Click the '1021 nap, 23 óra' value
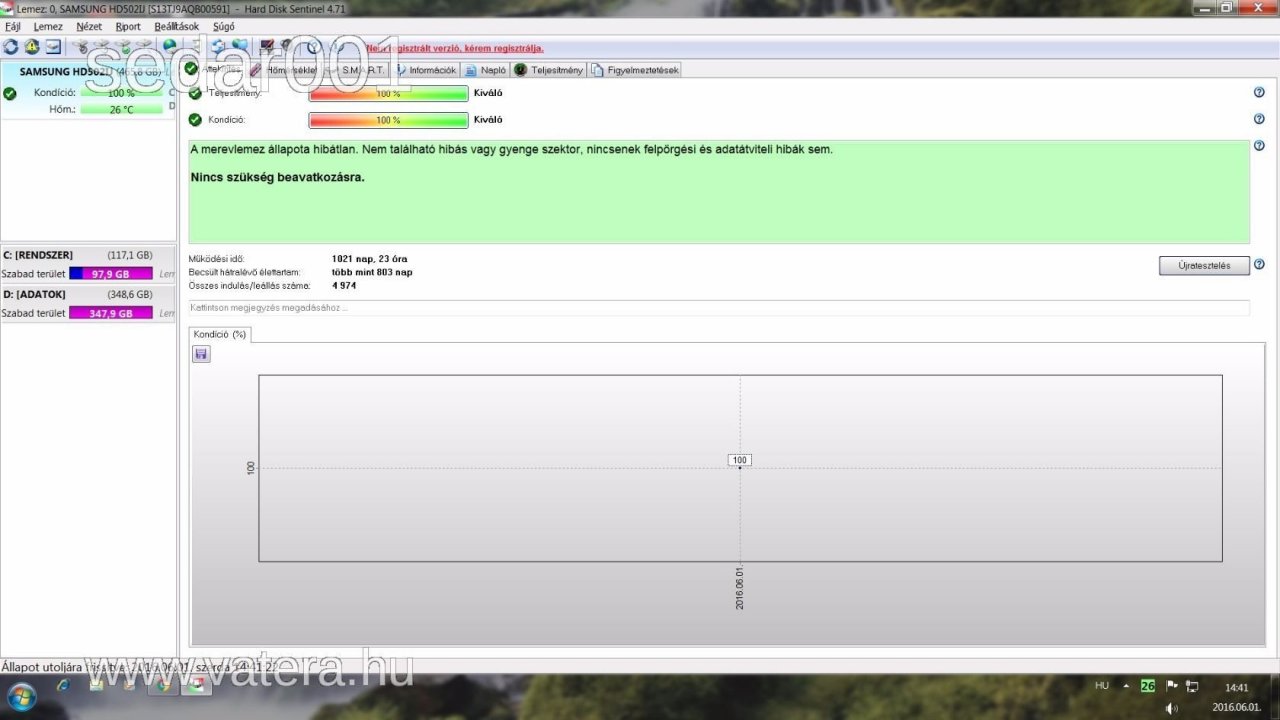Screen dimensions: 1280x720 (370, 259)
